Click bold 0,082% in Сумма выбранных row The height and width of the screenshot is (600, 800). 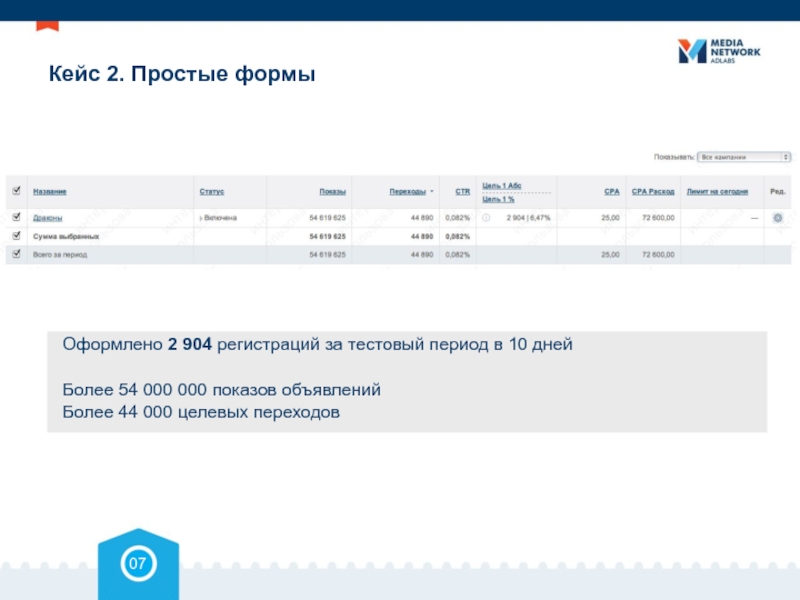458,236
